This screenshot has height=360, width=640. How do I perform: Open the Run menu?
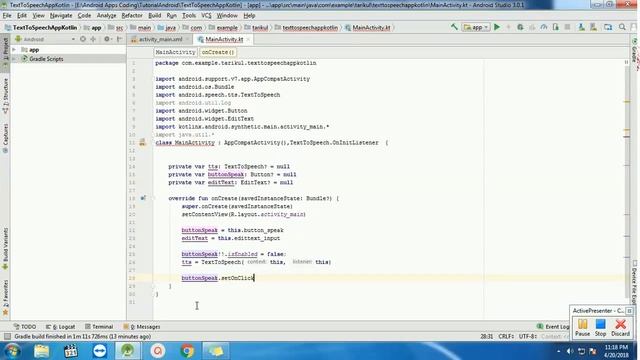pyautogui.click(x=171, y=16)
